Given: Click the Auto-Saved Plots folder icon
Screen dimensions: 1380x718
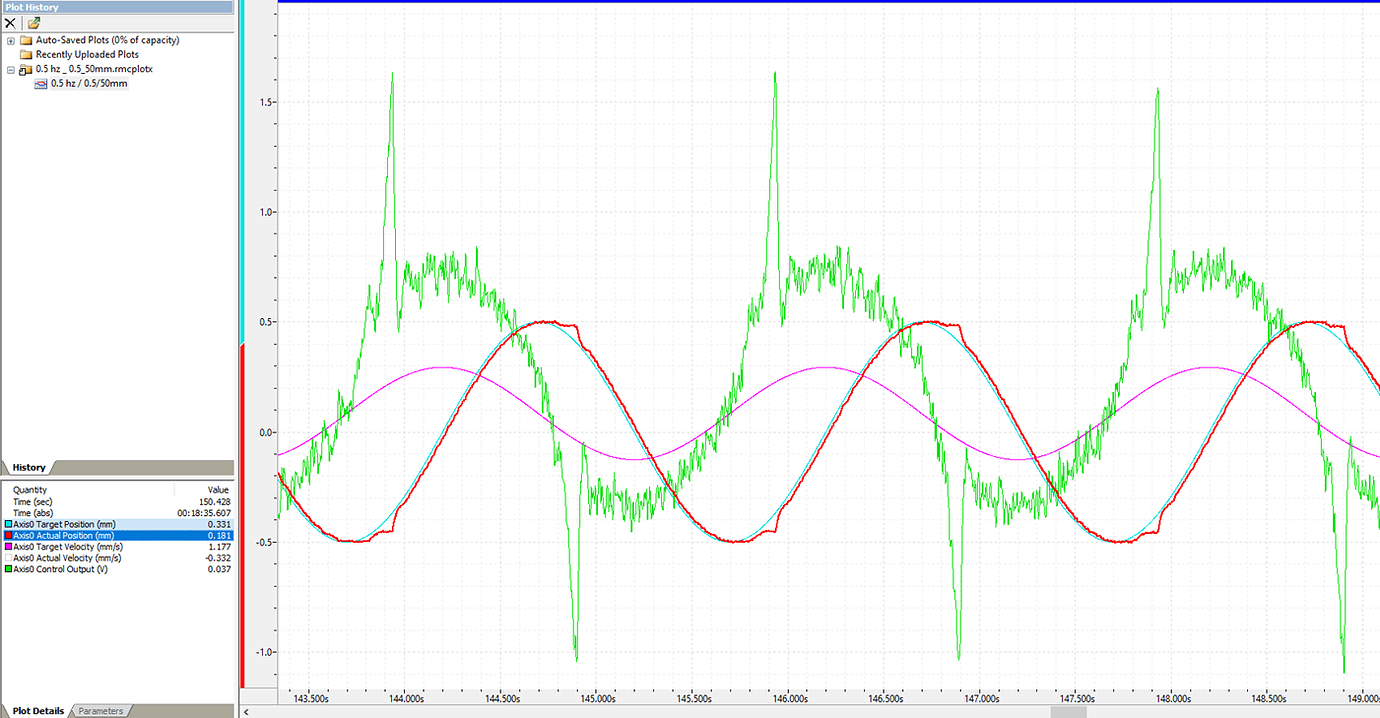Looking at the screenshot, I should pyautogui.click(x=26, y=40).
